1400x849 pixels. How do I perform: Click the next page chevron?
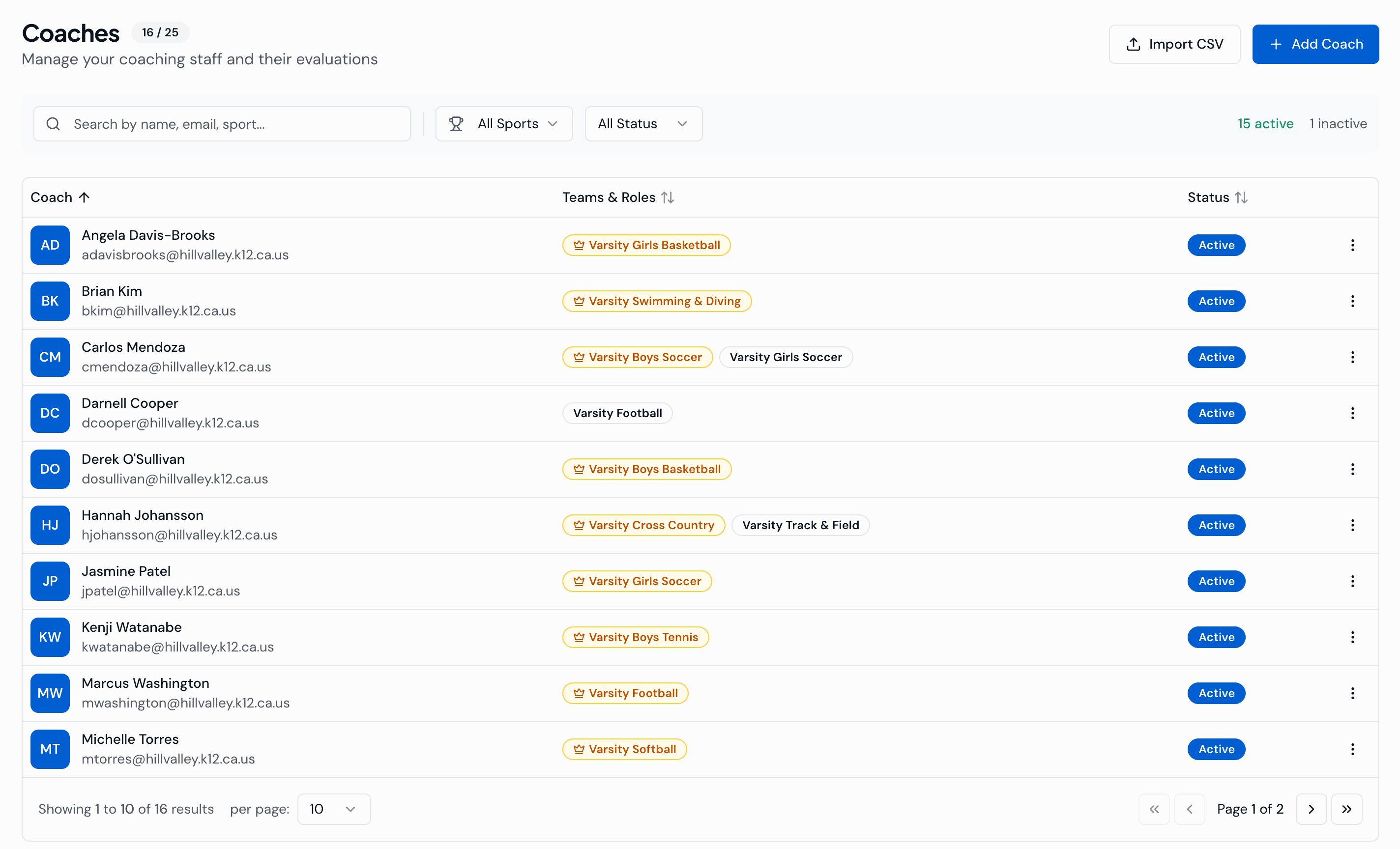coord(1312,809)
